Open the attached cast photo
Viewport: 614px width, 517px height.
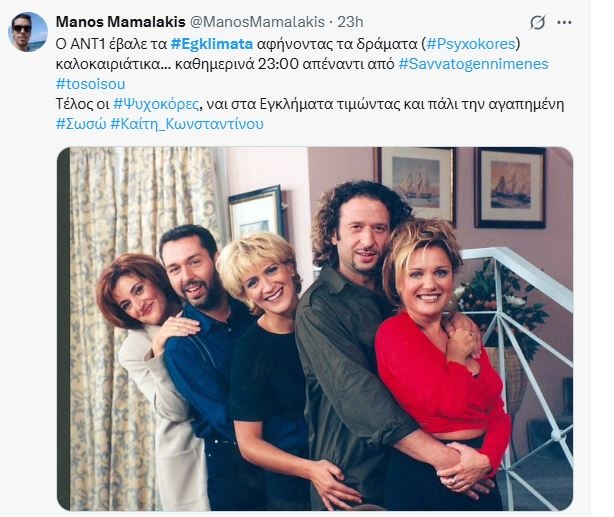[x=315, y=328]
